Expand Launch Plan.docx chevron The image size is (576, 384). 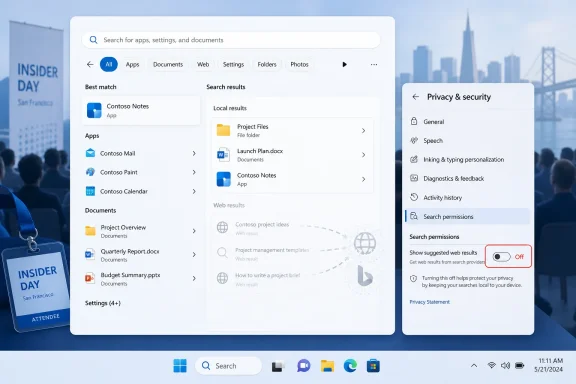[x=363, y=155]
